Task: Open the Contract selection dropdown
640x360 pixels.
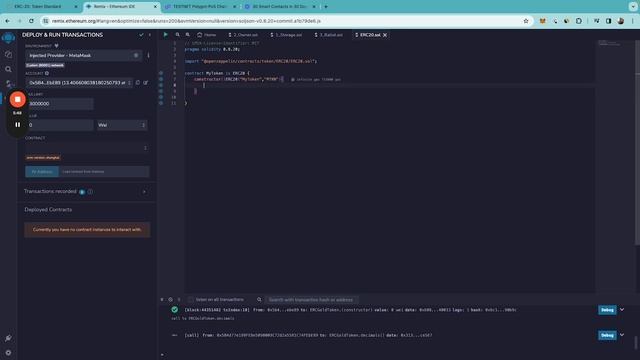Action: (87, 148)
